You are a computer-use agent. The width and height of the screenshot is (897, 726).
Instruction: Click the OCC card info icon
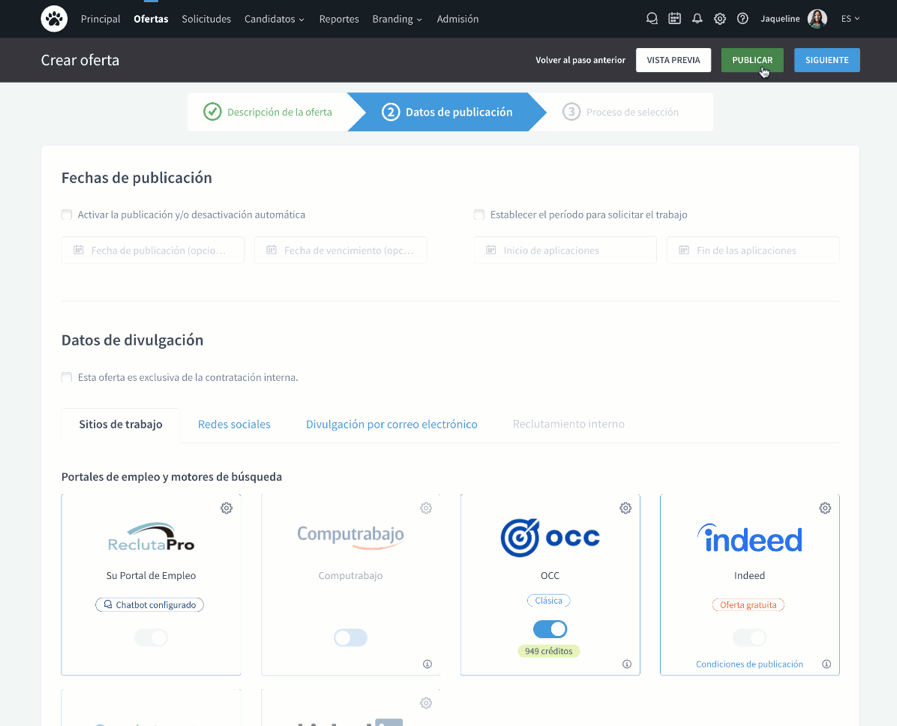pos(627,664)
